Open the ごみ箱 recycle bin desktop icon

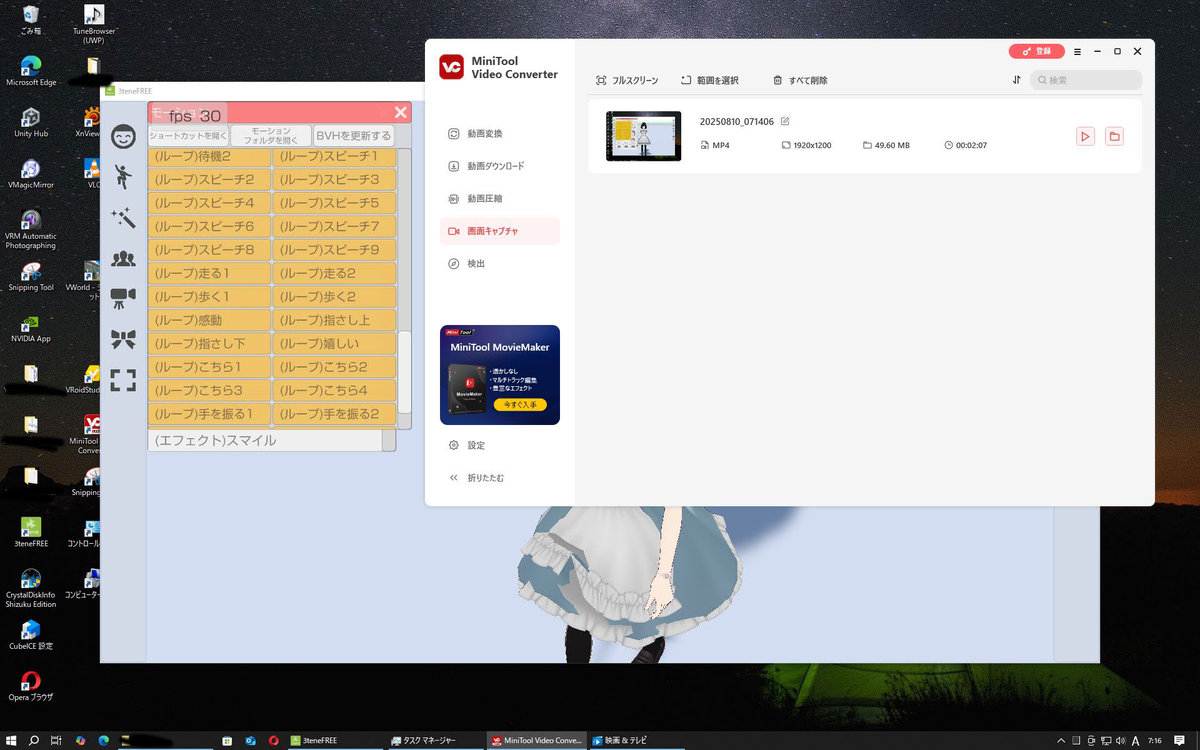click(31, 20)
